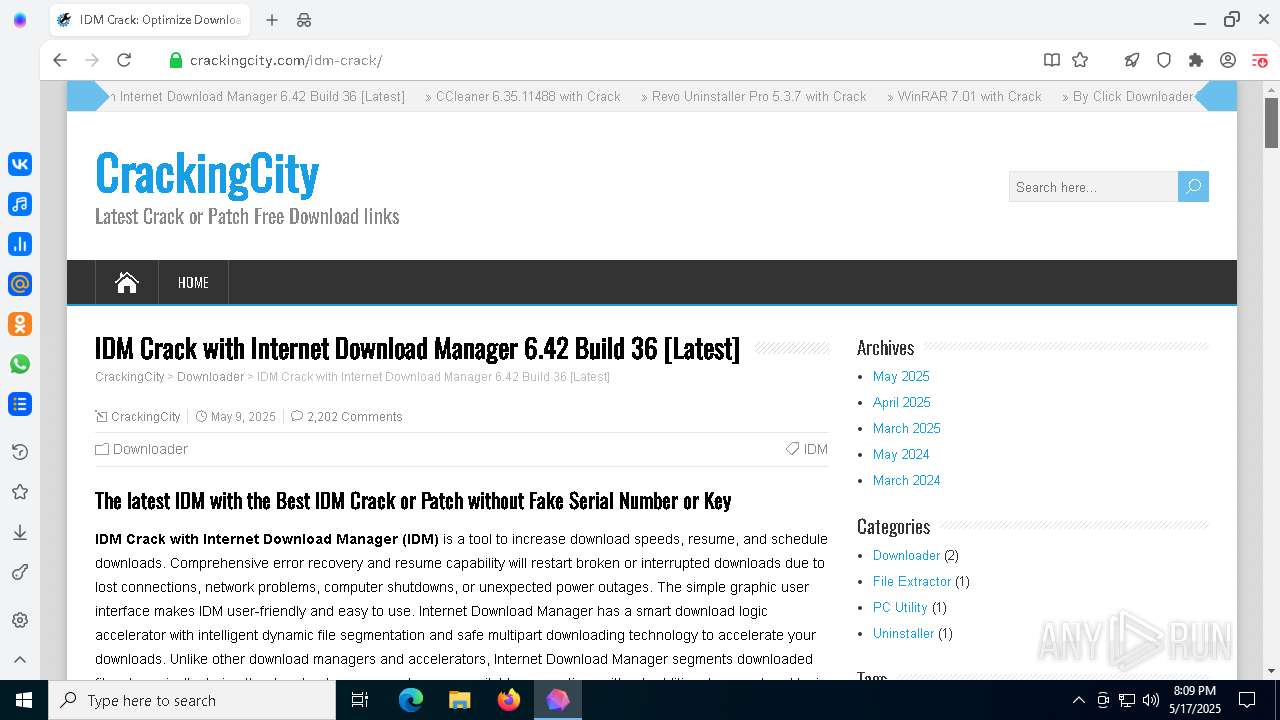The height and width of the screenshot is (720, 1280).
Task: Open the March 2025 archive
Action: tap(907, 428)
